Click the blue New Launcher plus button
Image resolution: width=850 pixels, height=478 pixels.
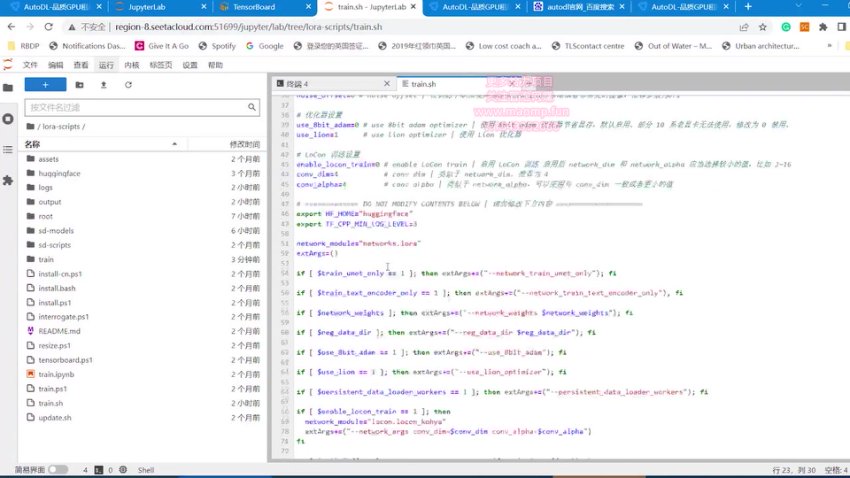[45, 85]
